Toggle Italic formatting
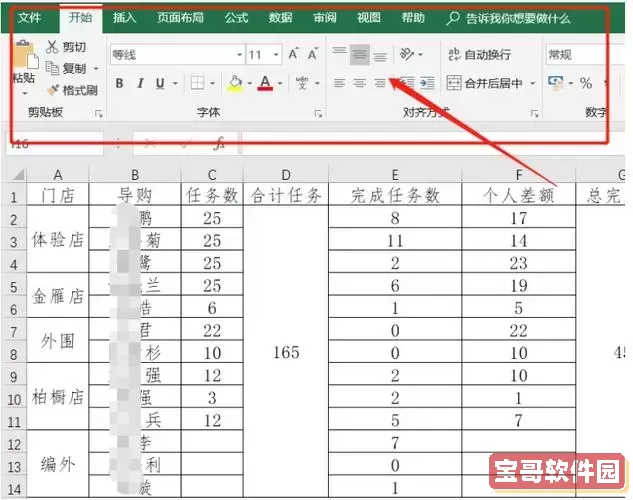Screen dimensions: 633x500 140,84
